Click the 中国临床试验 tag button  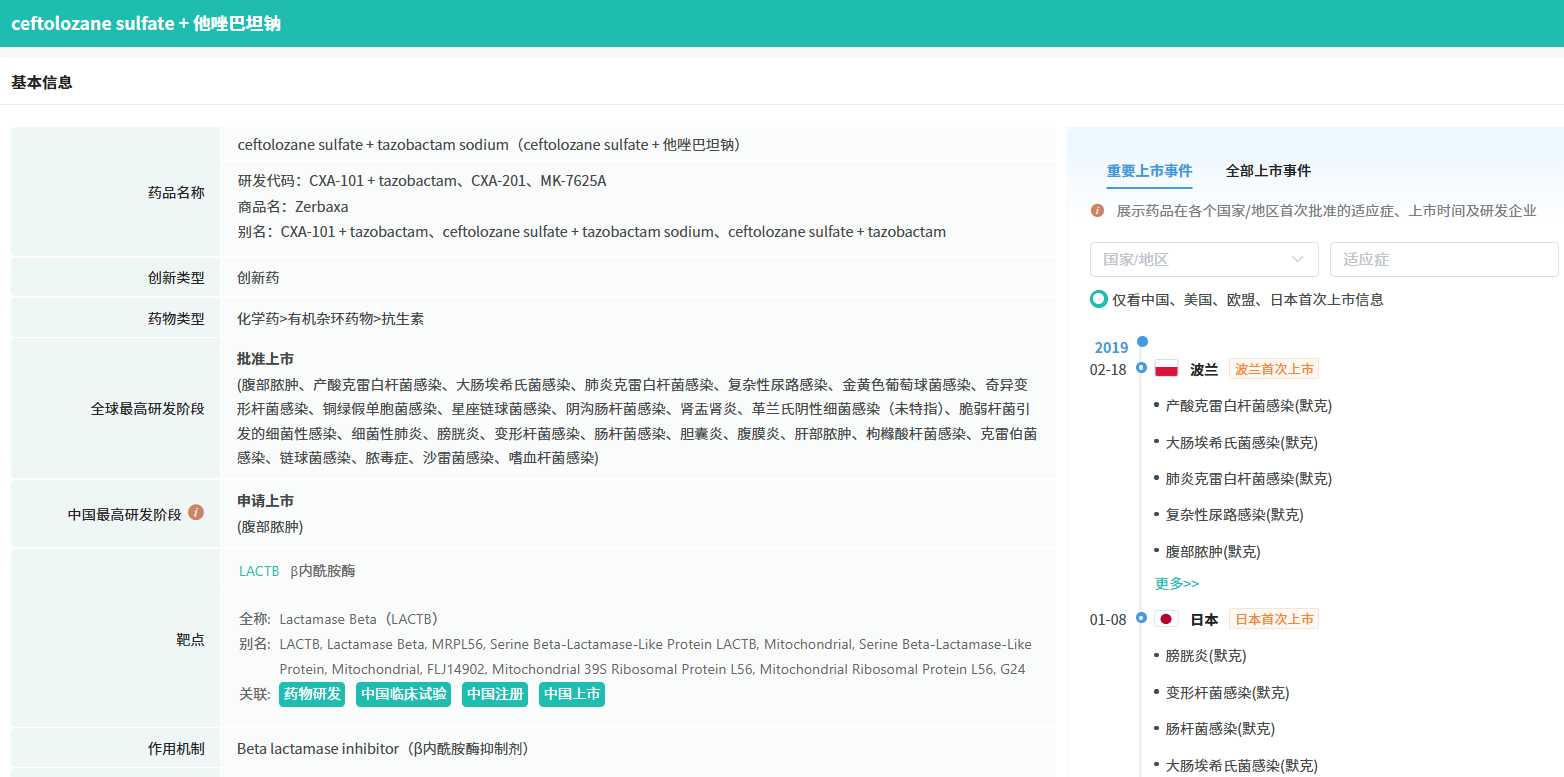(x=404, y=694)
